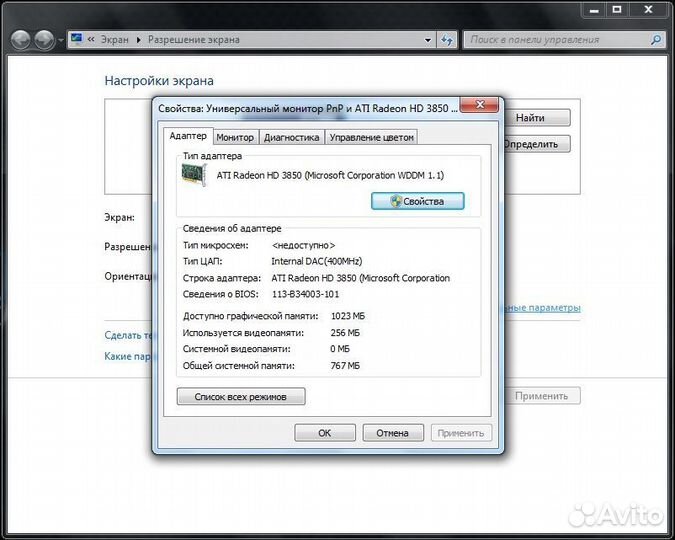Select the Экран breadcrumb in the address bar
The height and width of the screenshot is (540, 675).
point(115,40)
